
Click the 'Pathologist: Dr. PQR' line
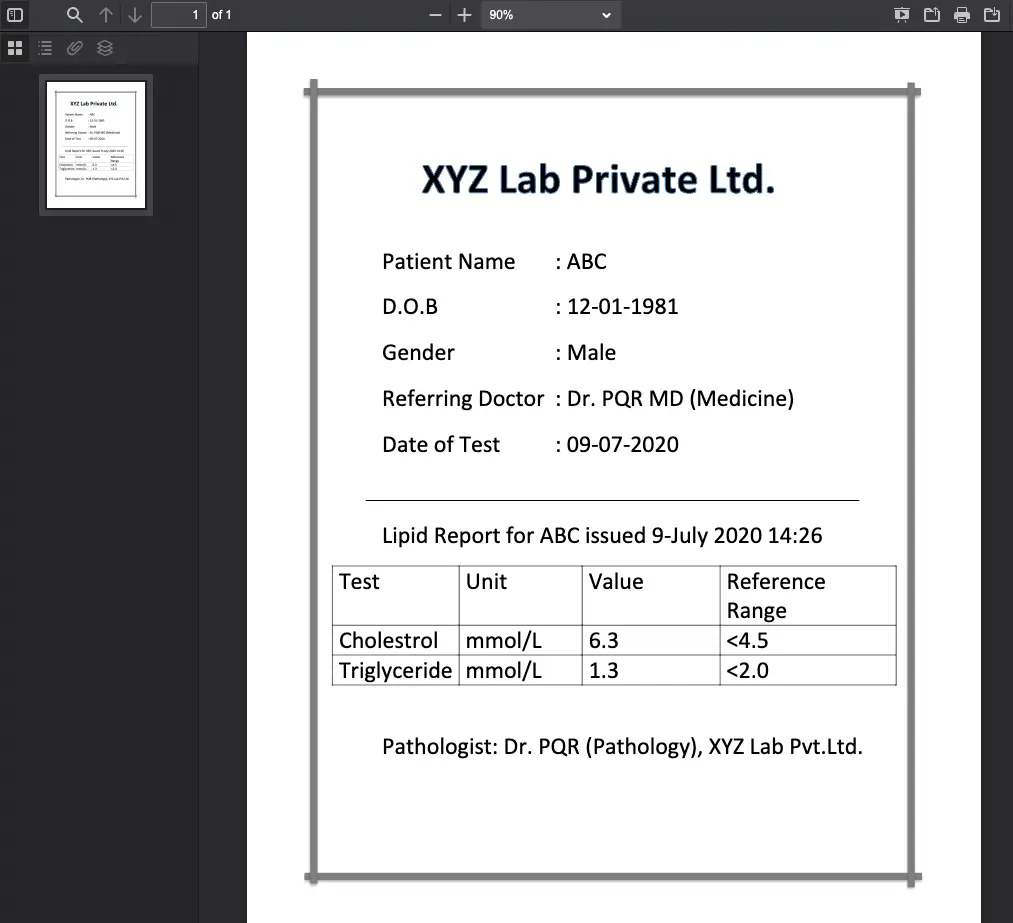(x=622, y=747)
